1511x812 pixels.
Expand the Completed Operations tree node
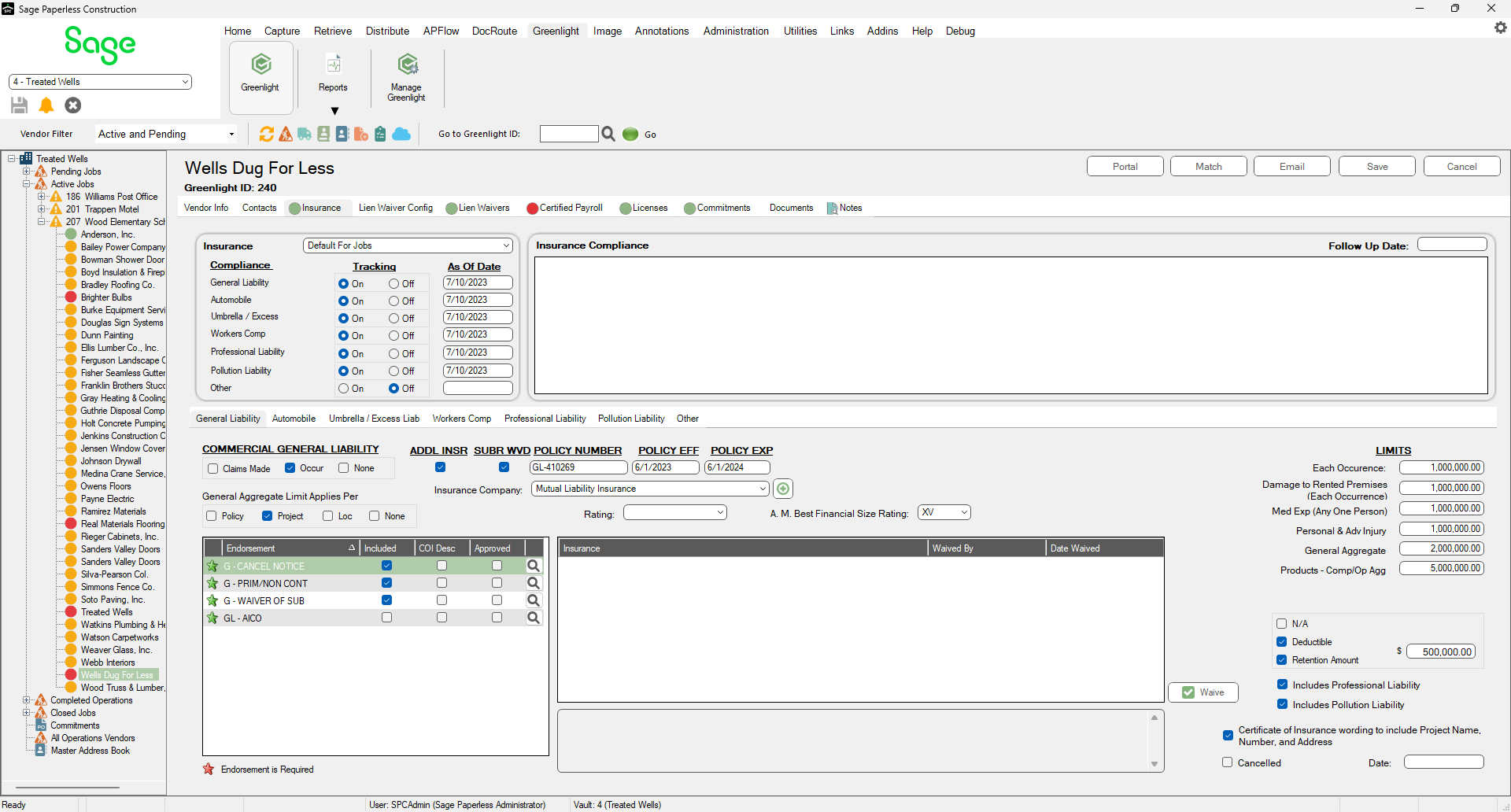tap(26, 700)
